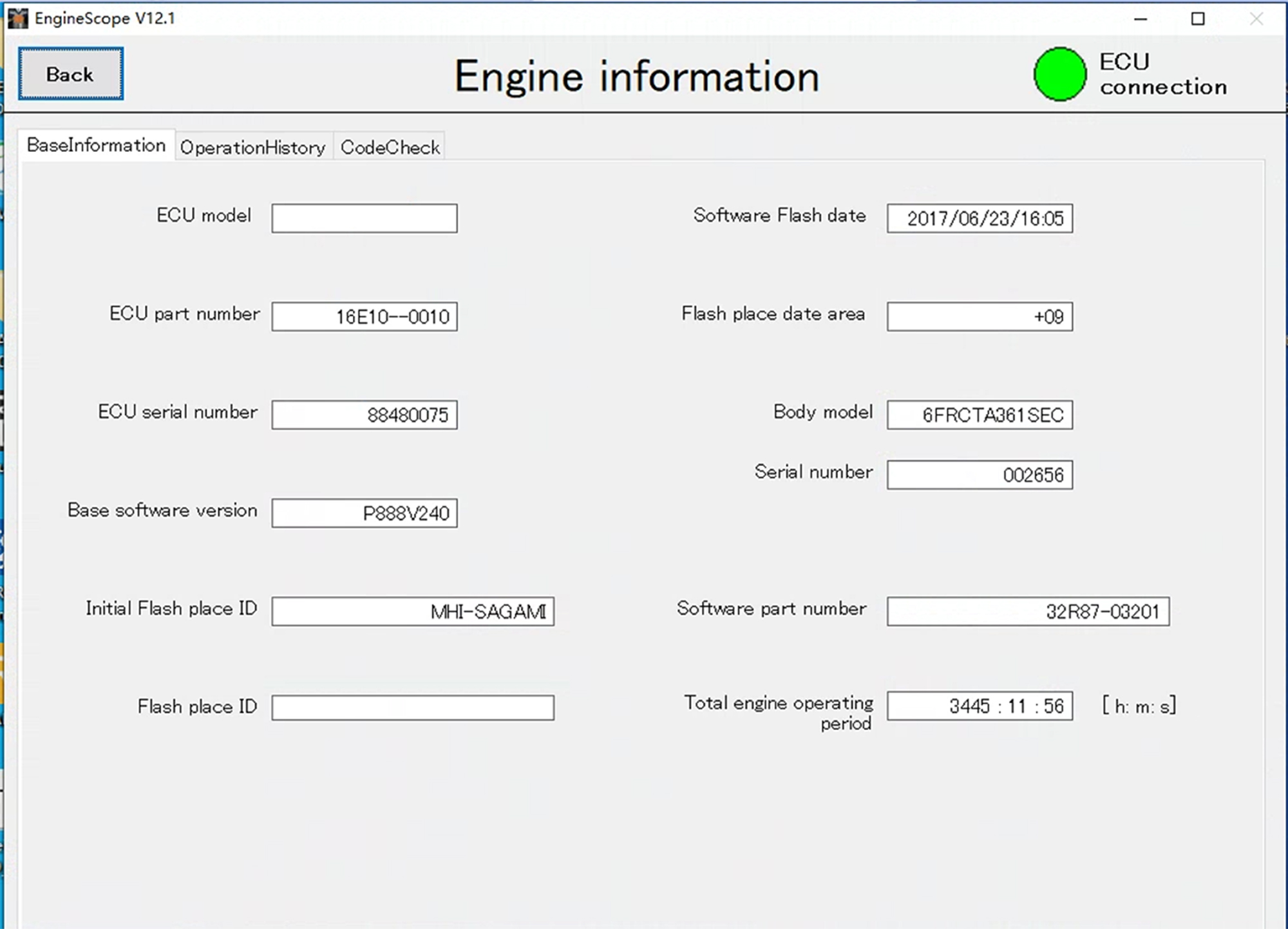
Task: Click the empty Flash place ID field
Action: click(413, 708)
